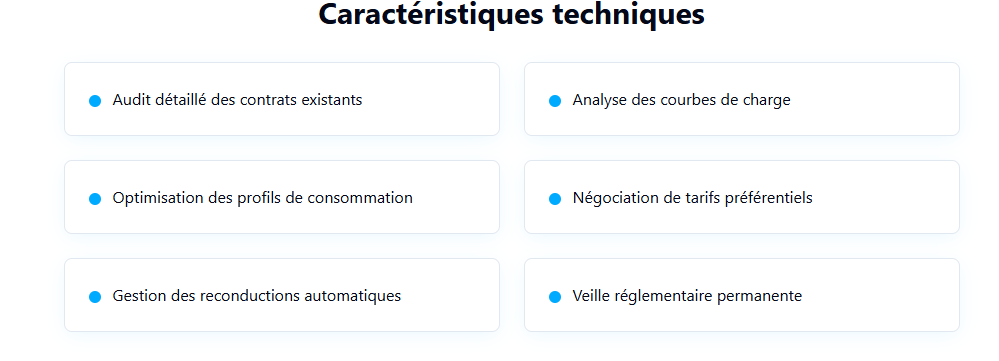Click the blue bullet next to Analyse des courbes
The height and width of the screenshot is (361, 999).
[x=555, y=101]
